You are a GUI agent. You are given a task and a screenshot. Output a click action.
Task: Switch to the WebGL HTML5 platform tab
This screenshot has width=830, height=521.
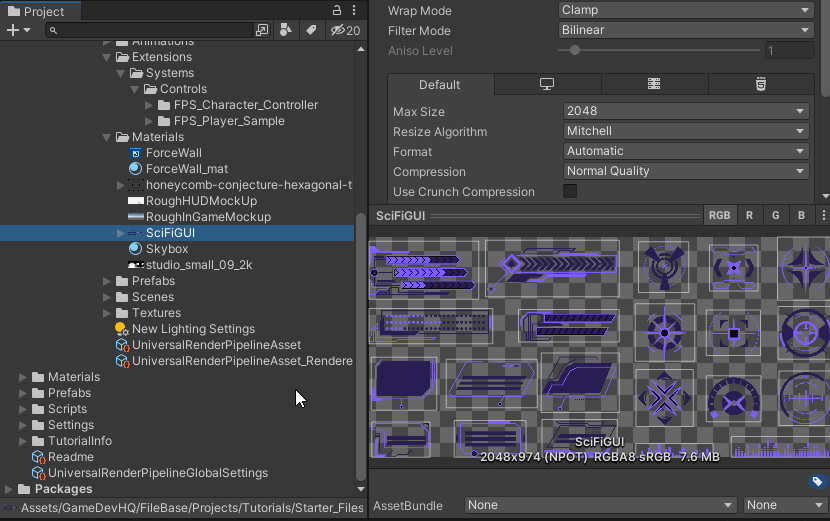(x=761, y=84)
